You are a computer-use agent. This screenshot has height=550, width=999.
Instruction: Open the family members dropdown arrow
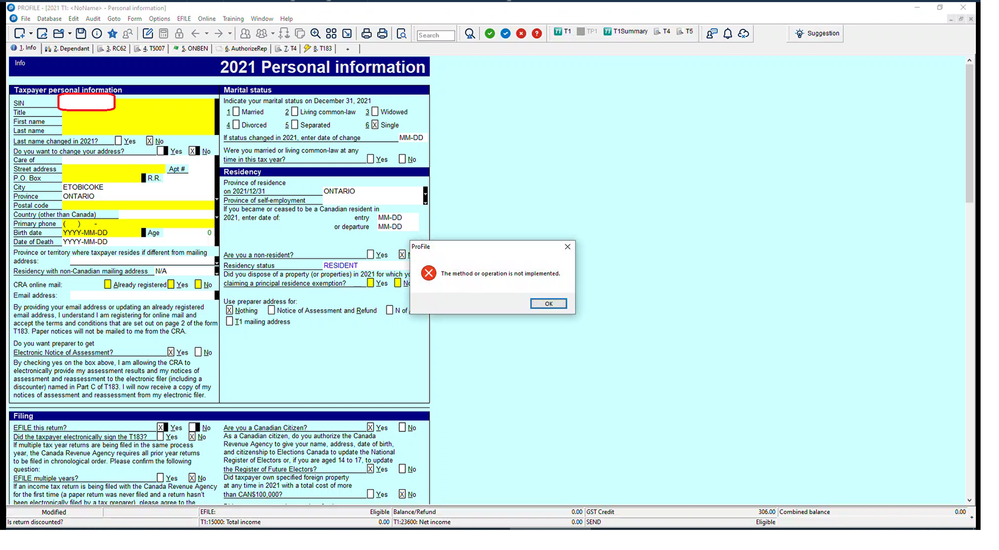click(x=273, y=34)
